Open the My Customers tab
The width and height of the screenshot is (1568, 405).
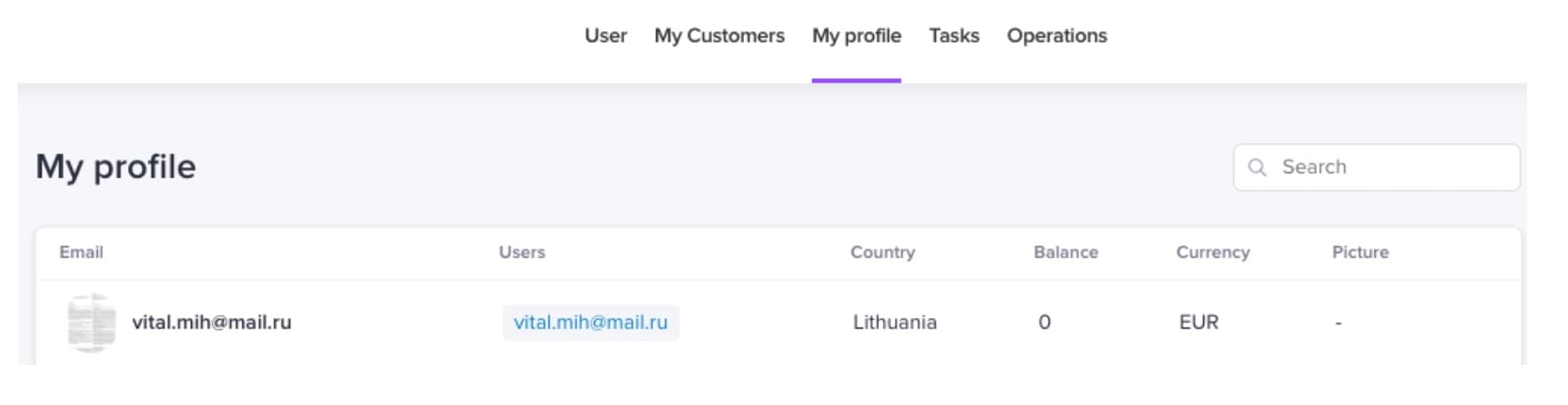coord(719,36)
